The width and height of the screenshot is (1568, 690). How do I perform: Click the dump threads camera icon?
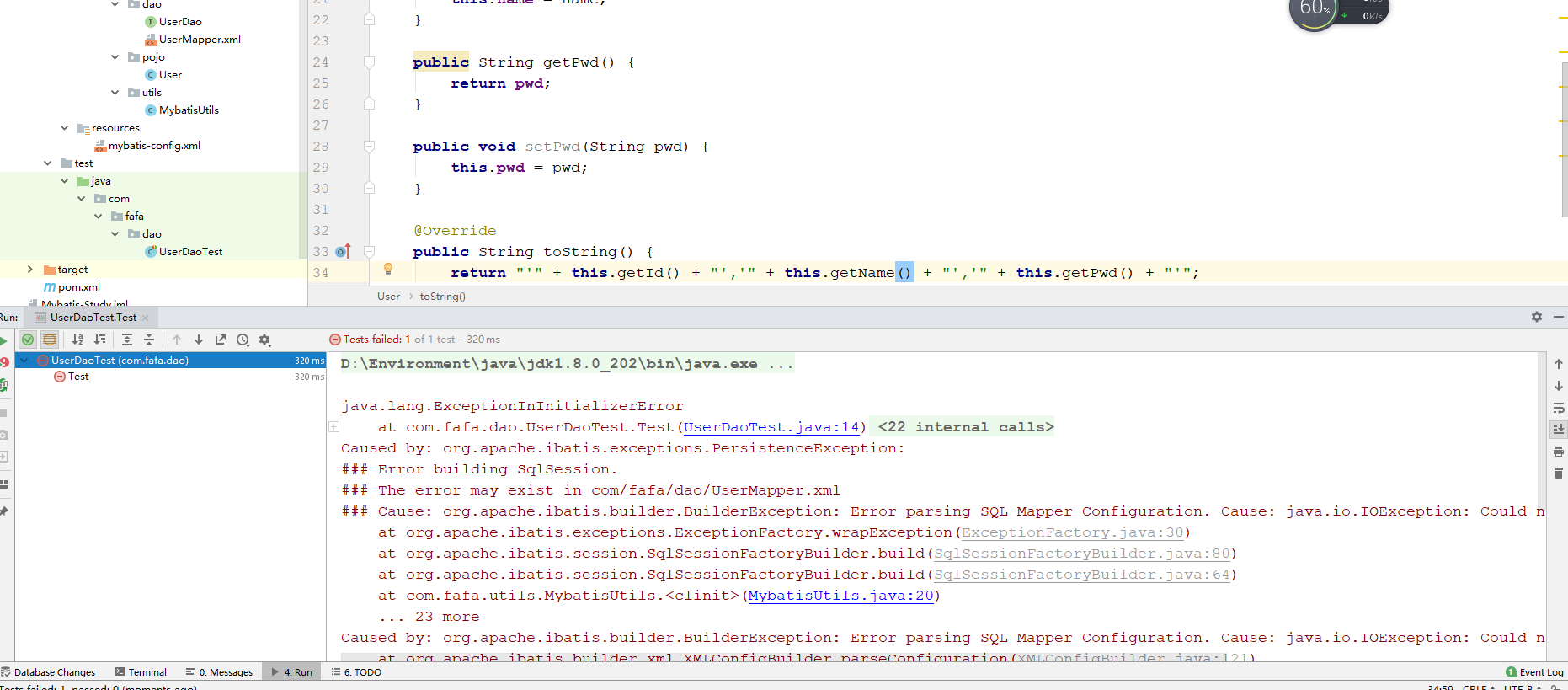click(x=3, y=435)
